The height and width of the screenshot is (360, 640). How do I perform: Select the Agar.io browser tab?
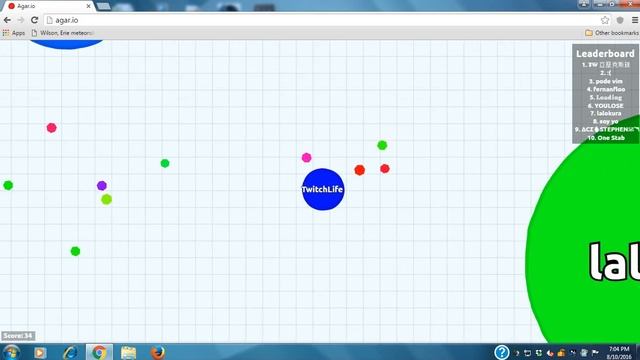(x=48, y=6)
